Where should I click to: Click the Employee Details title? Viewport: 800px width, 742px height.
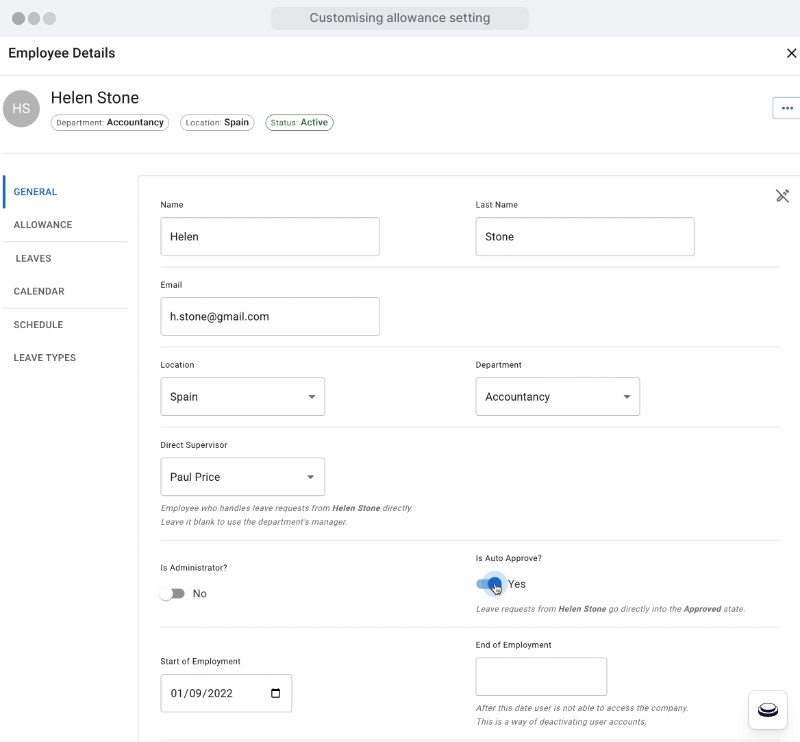click(62, 53)
